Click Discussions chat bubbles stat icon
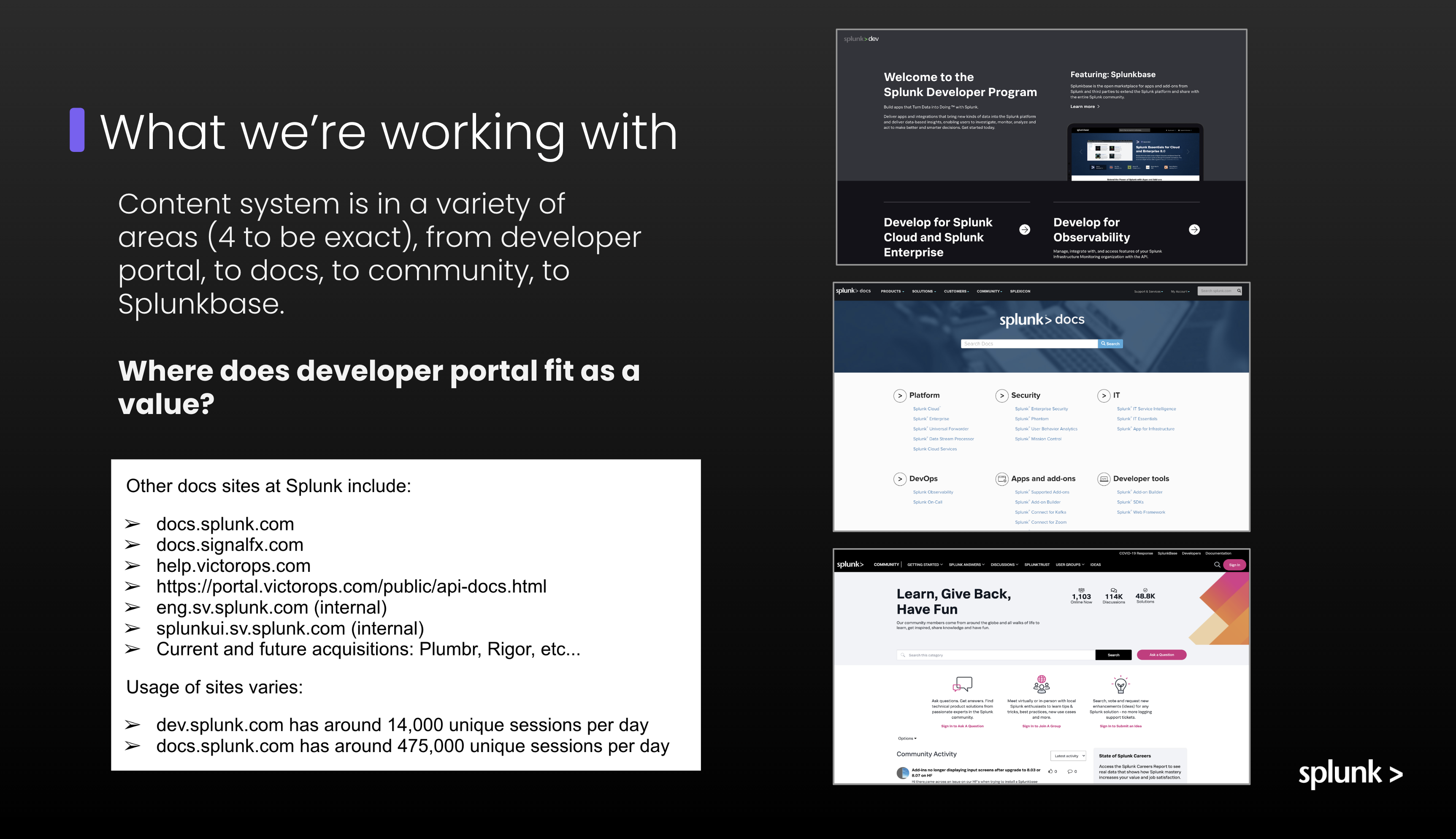 click(x=1114, y=590)
